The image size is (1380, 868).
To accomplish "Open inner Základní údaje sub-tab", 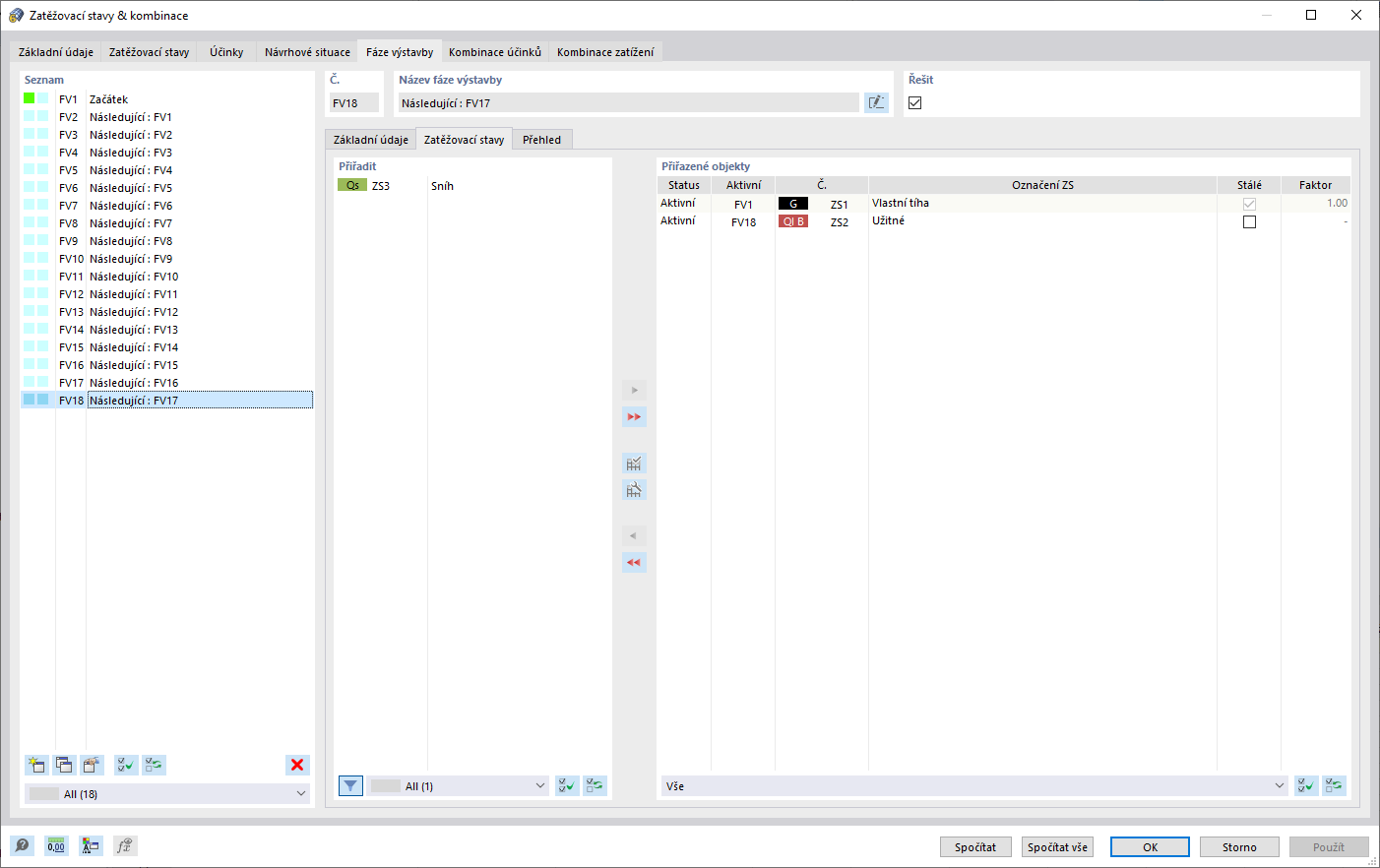I will click(x=371, y=140).
